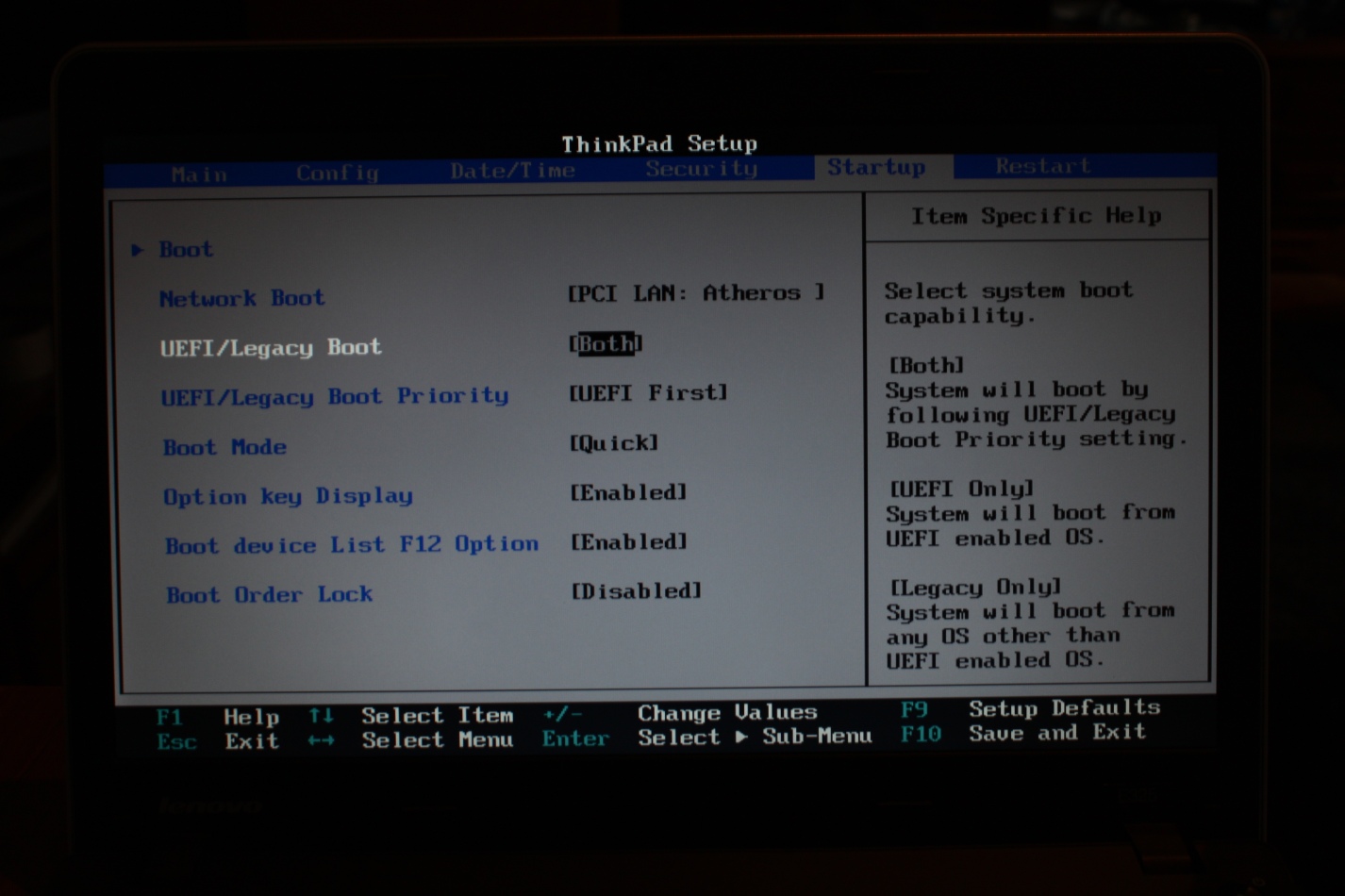Click the Item Specific Help header

(x=1036, y=216)
